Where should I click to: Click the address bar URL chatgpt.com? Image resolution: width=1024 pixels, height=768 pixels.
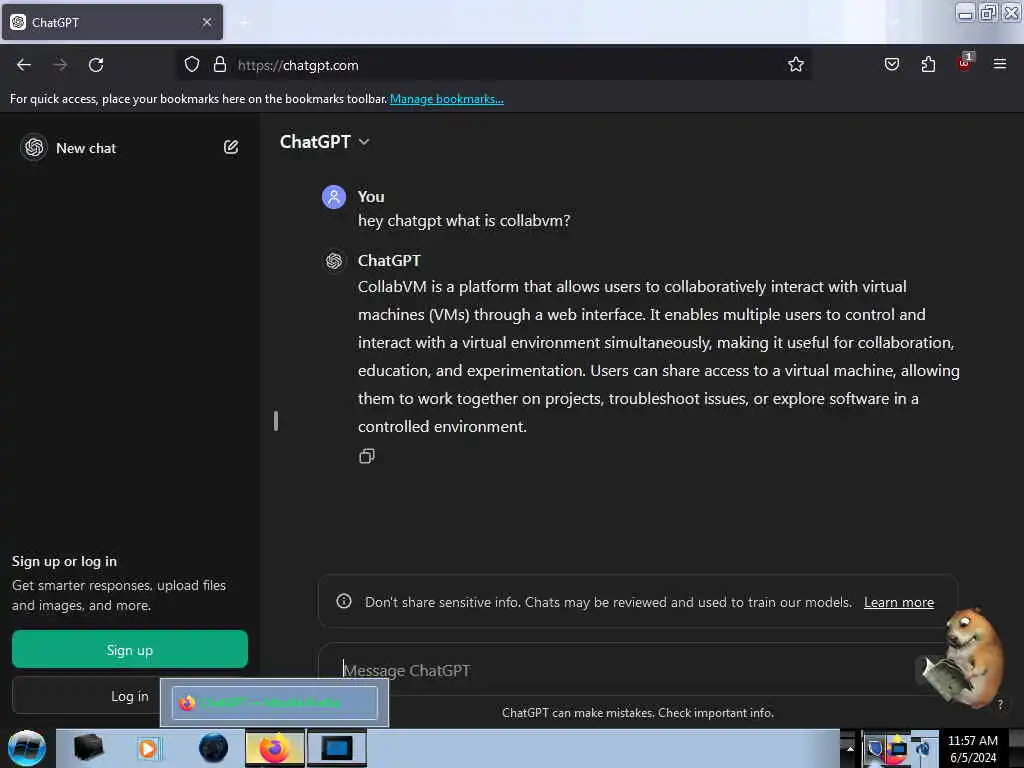coord(298,65)
